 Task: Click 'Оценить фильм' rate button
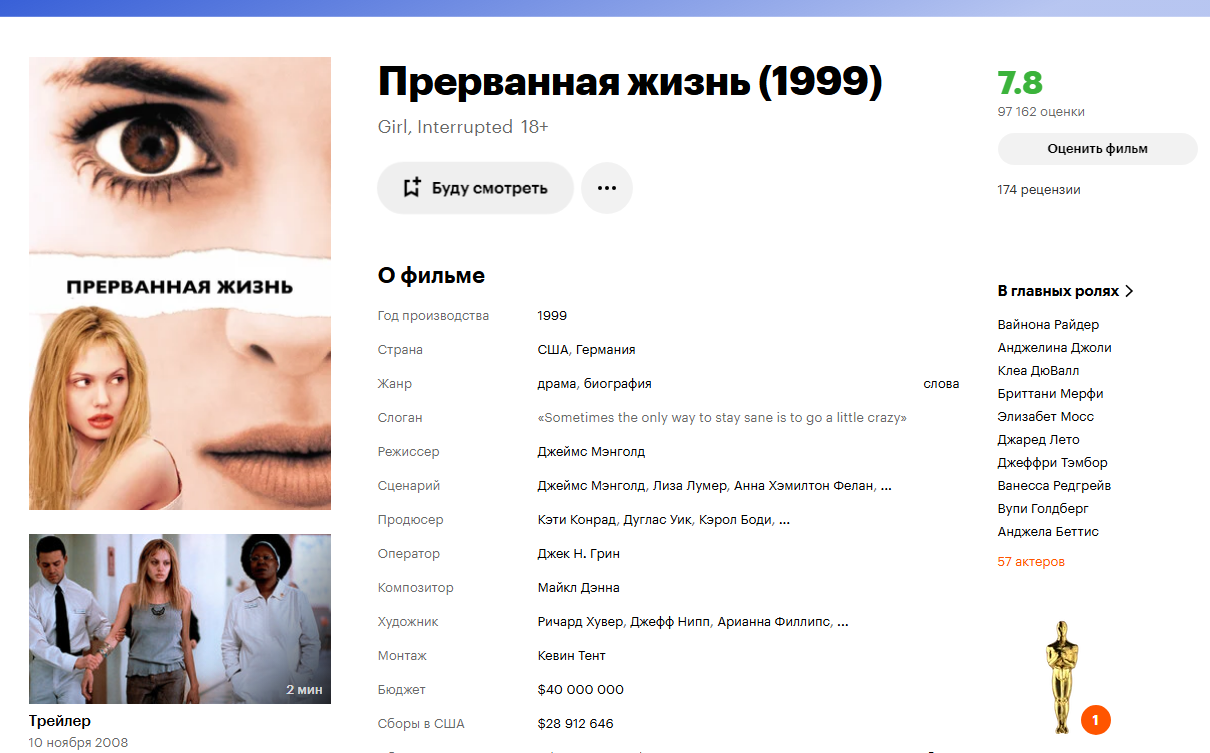coord(1097,149)
